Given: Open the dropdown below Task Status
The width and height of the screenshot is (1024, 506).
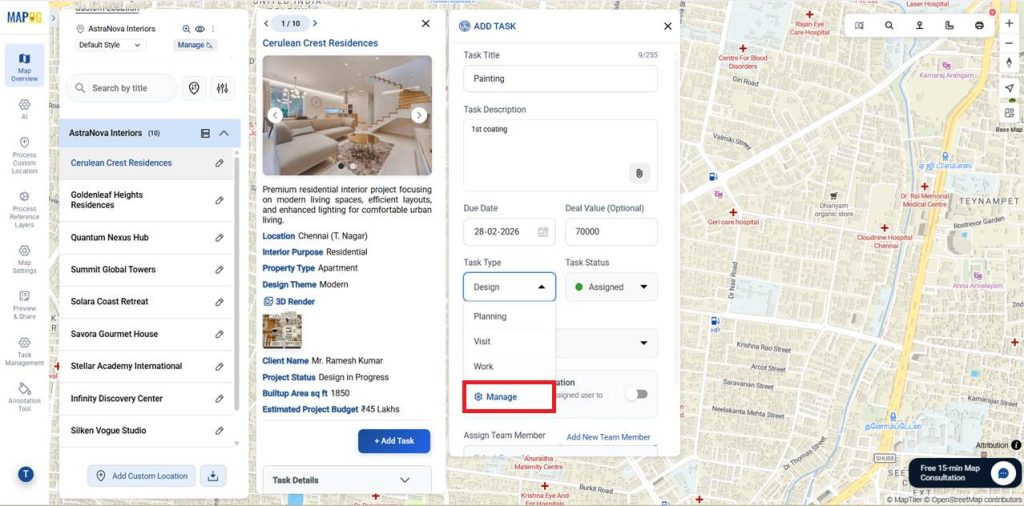Looking at the screenshot, I should pos(607,343).
